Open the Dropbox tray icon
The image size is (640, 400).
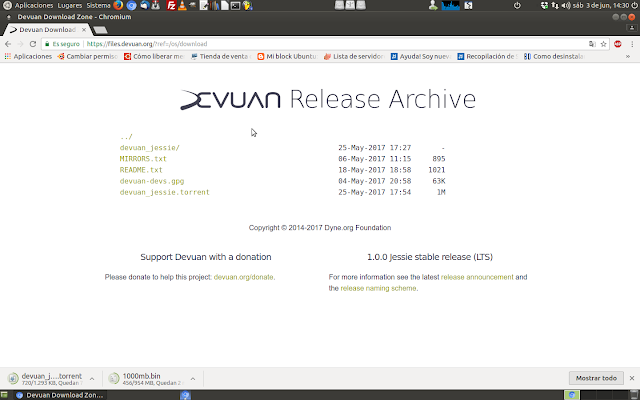544,5
